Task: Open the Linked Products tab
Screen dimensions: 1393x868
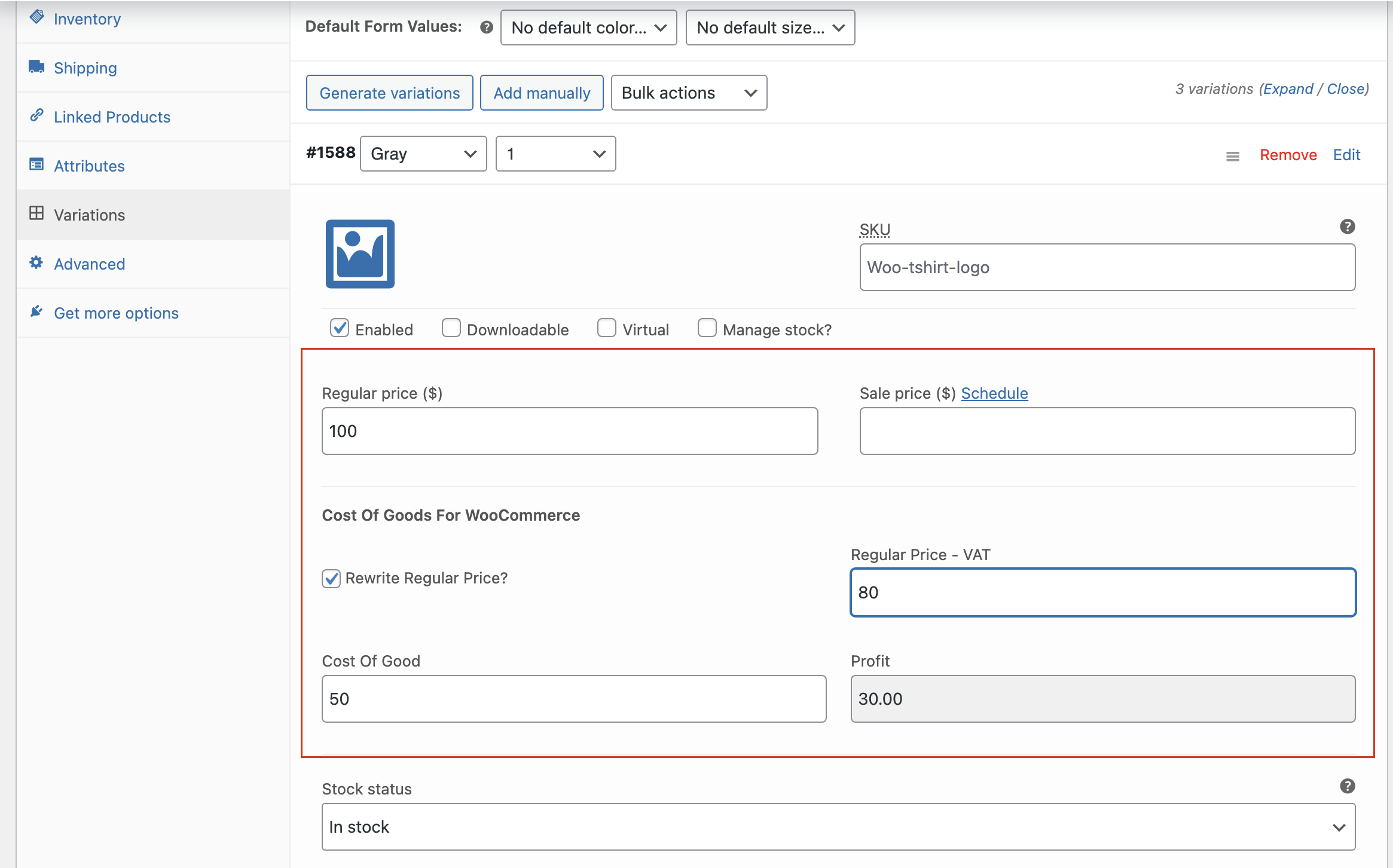Action: coord(153,117)
